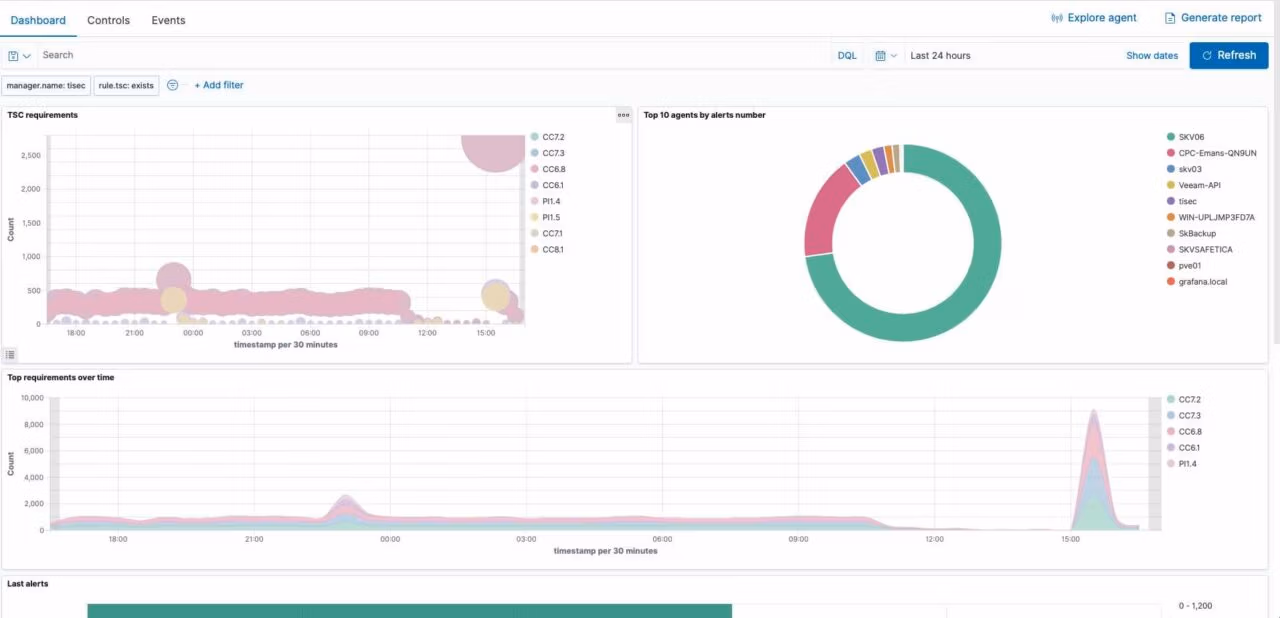
Task: Click the Refresh button
Action: [1228, 56]
